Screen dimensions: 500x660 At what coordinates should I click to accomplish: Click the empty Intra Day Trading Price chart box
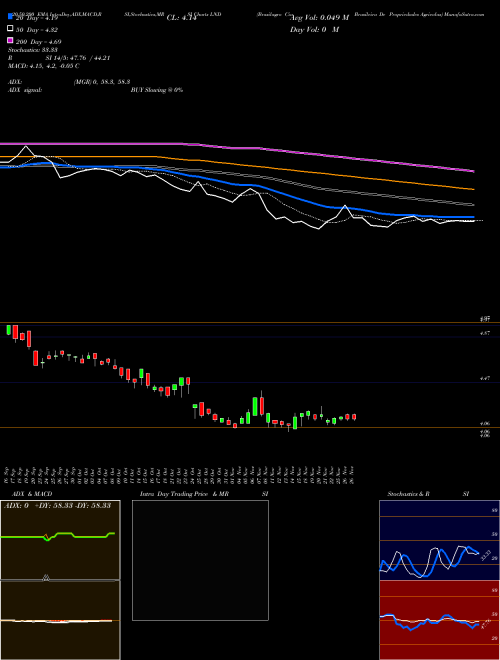coord(200,560)
